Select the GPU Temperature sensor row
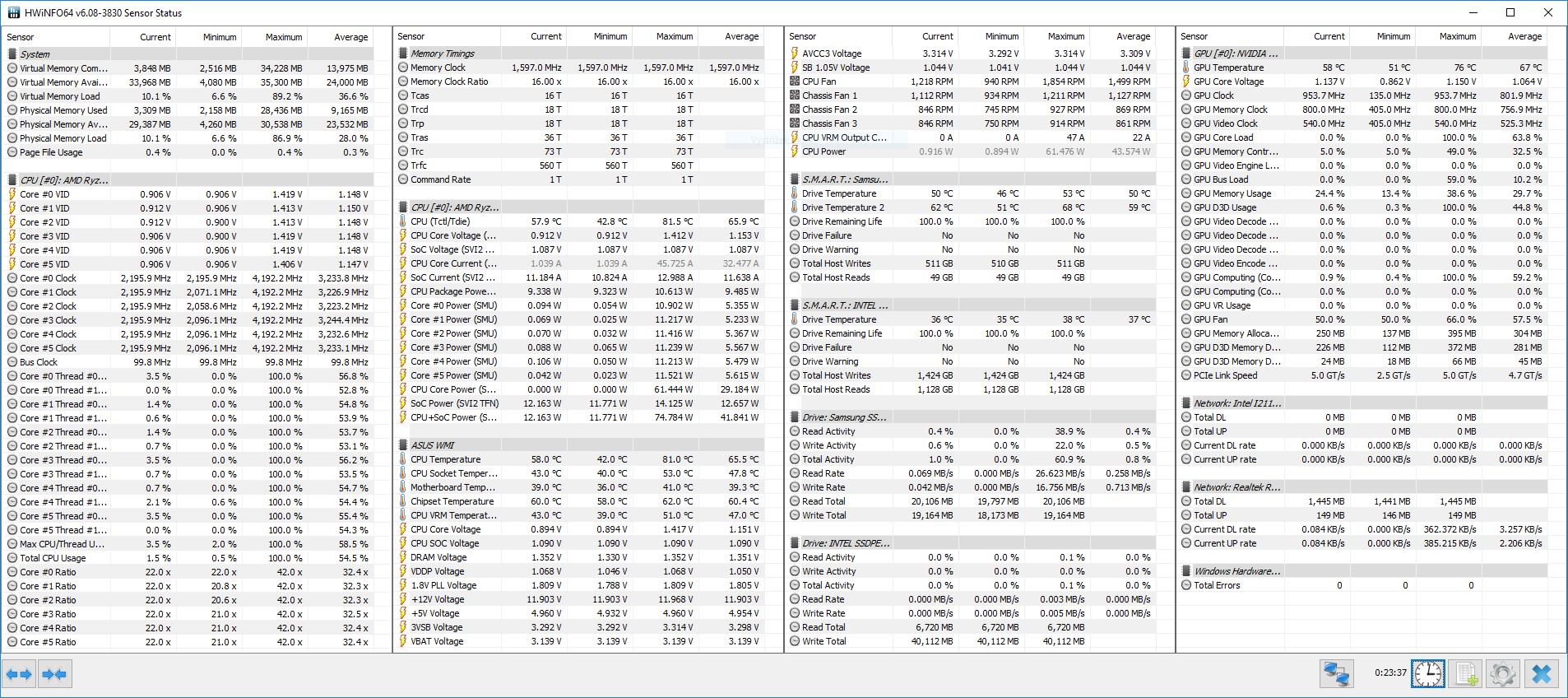 (1228, 67)
